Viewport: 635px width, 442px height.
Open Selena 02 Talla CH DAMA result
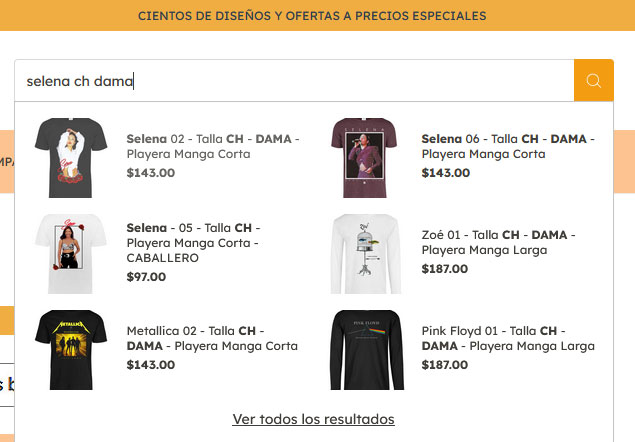(213, 146)
